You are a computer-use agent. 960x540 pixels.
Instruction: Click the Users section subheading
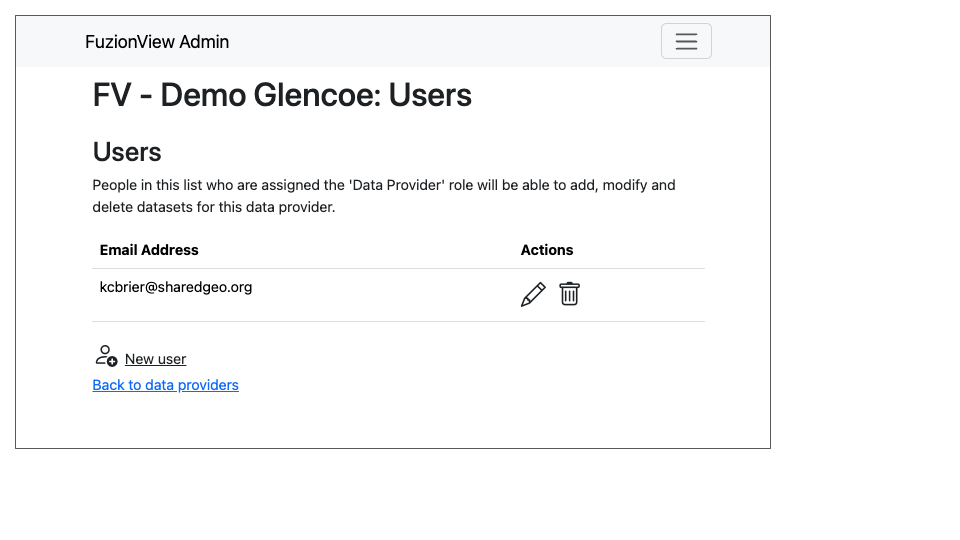click(x=127, y=152)
